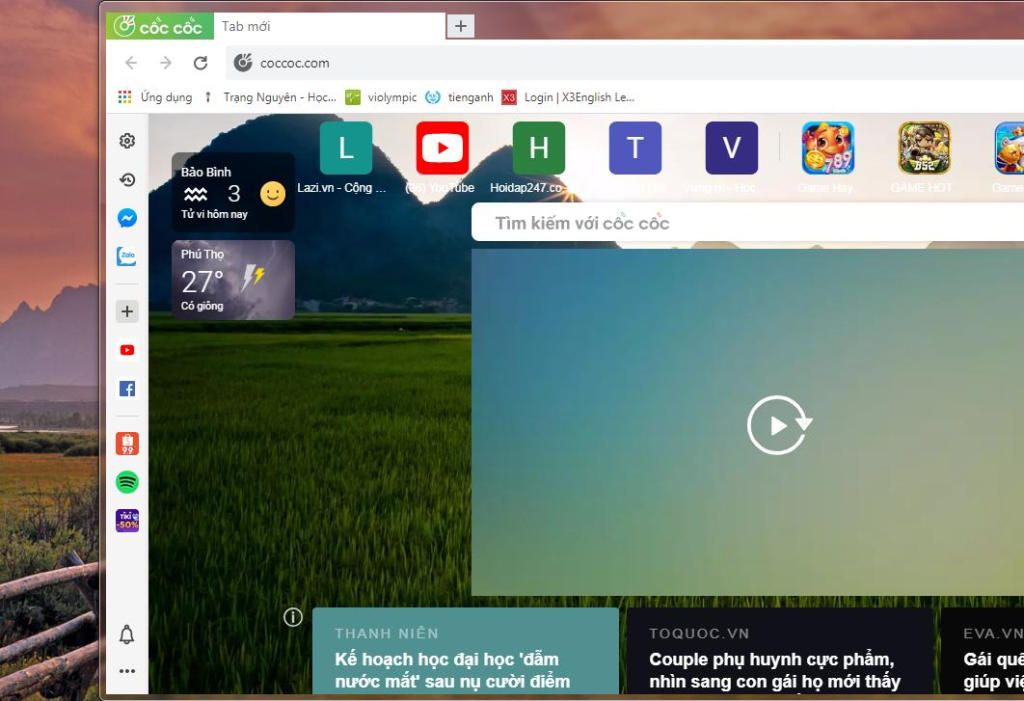
Task: Open sidebar settings gear icon
Action: point(127,140)
